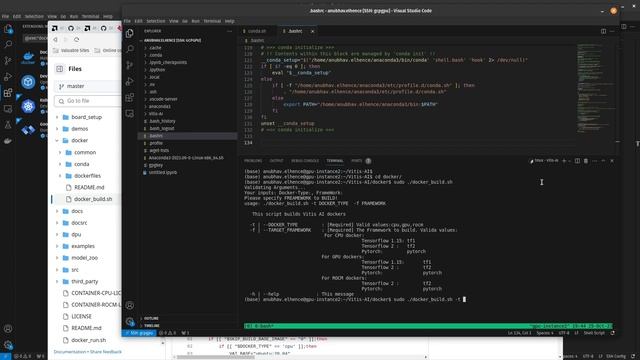Open Extensions view in front VS Code window
Image resolution: width=640 pixels, height=360 pixels.
[x=130, y=97]
